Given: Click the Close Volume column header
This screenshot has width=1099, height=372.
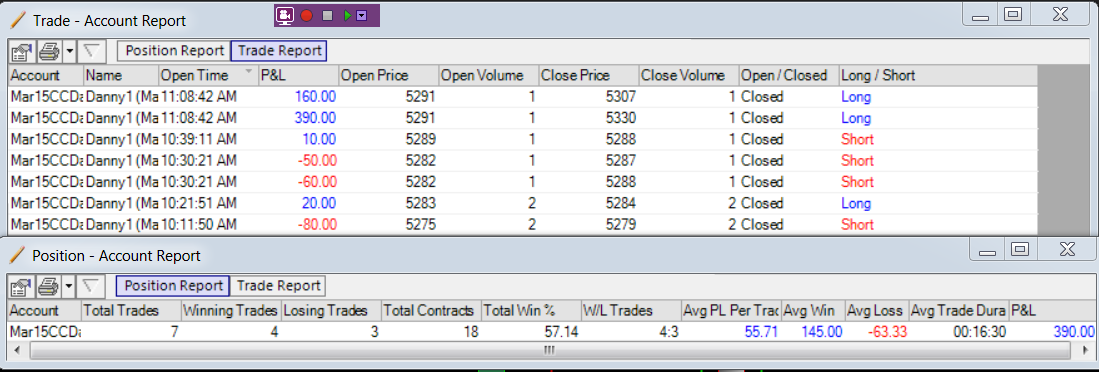Looking at the screenshot, I should click(x=688, y=75).
